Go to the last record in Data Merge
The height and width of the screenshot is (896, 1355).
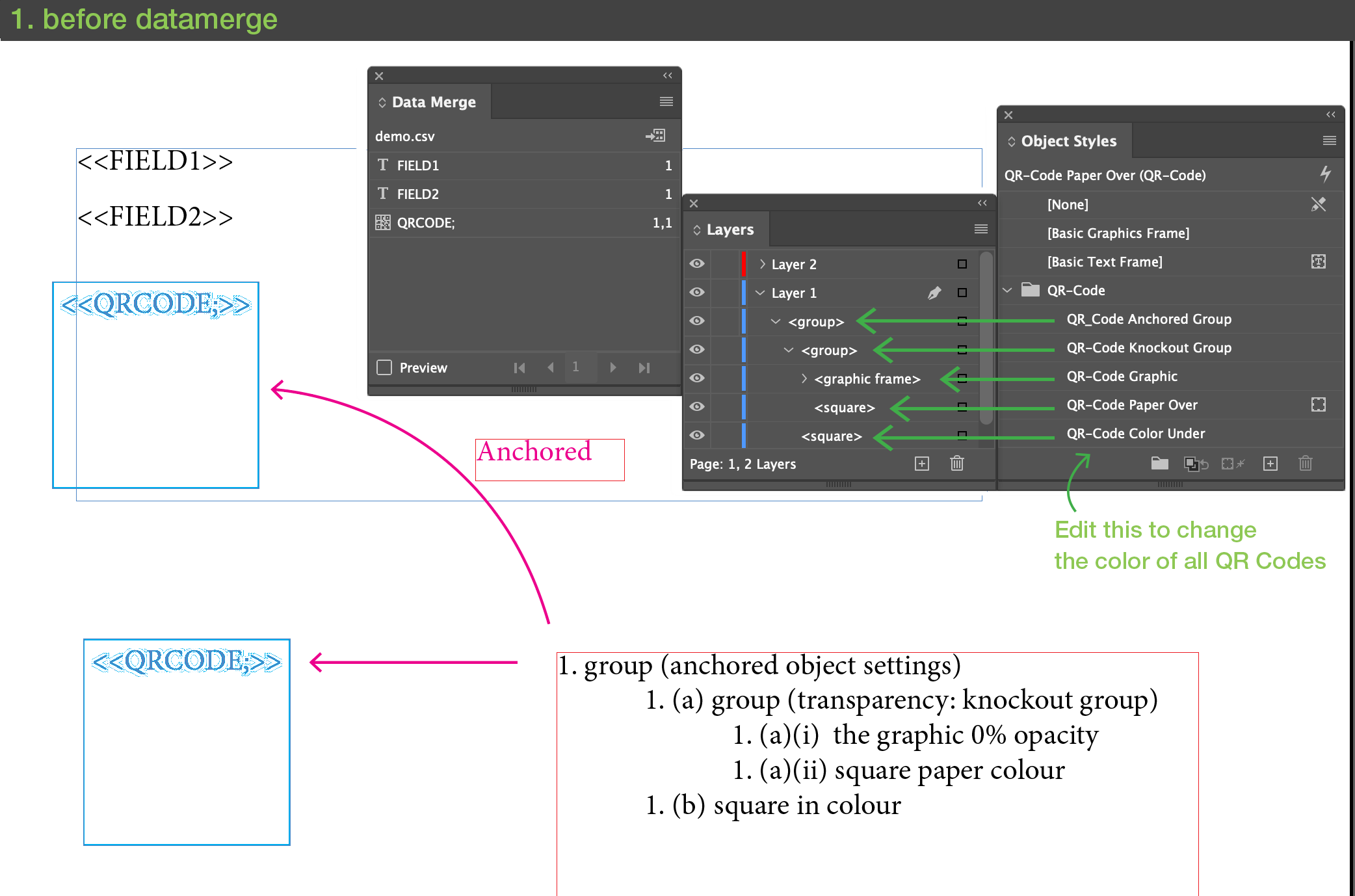tap(644, 368)
